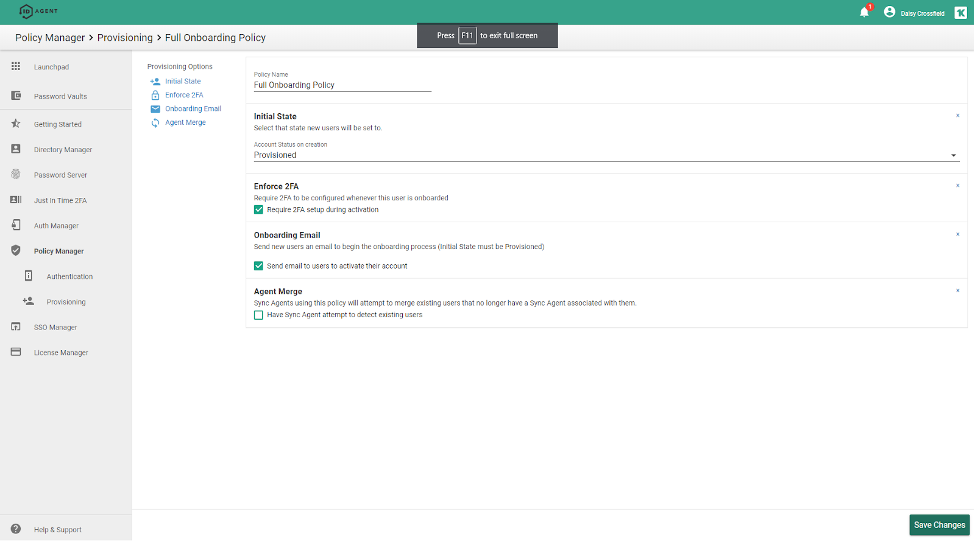
Task: Click the Policy Manager shield icon
Action: pos(16,250)
